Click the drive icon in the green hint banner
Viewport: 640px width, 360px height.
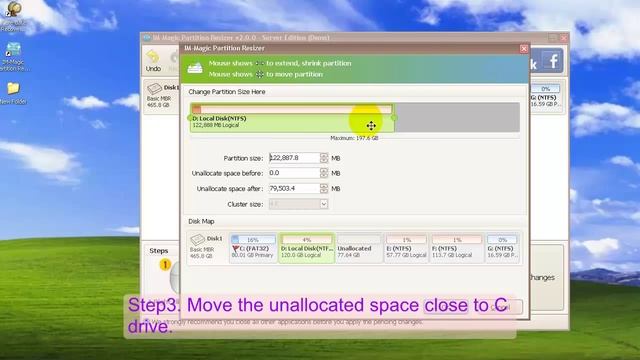[195, 68]
